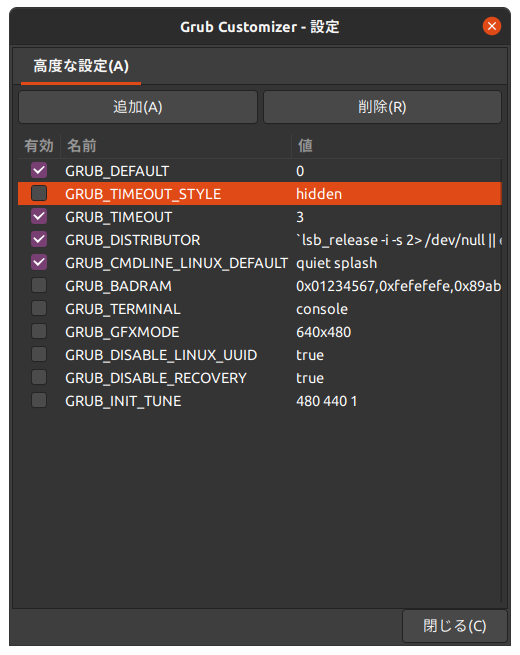The image size is (520, 655).
Task: Select the GRUB_CMDLINE_LINUX_DEFAULT name cell
Action: click(x=176, y=263)
